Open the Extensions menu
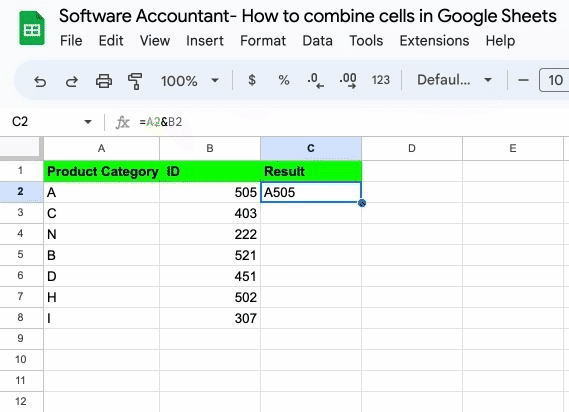Screen dimensions: 569x412 [x=434, y=41]
